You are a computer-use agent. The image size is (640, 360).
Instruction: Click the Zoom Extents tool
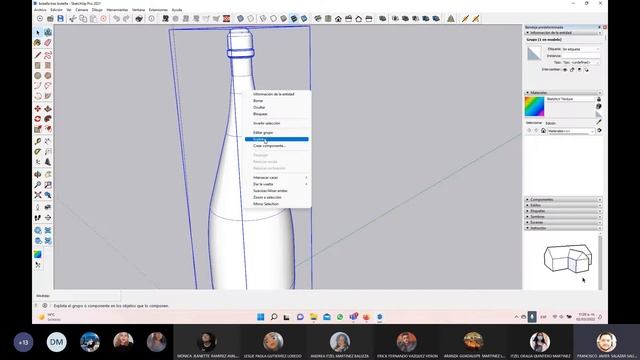pyautogui.click(x=38, y=195)
